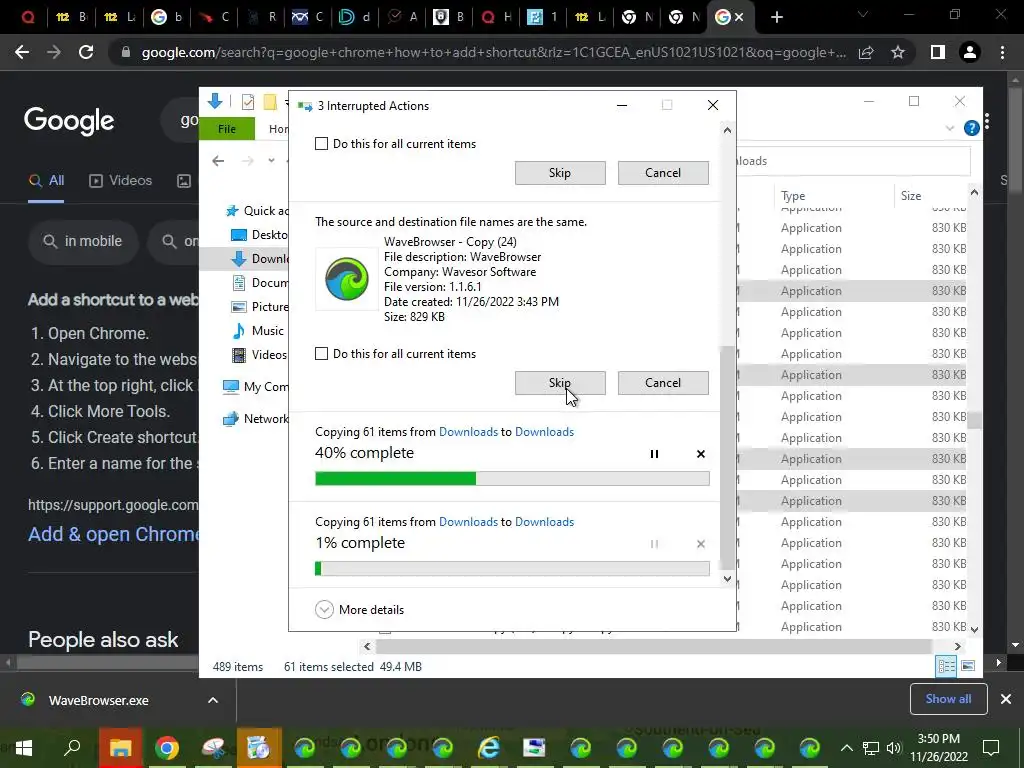Switch Explorer to details view icon

[946, 666]
